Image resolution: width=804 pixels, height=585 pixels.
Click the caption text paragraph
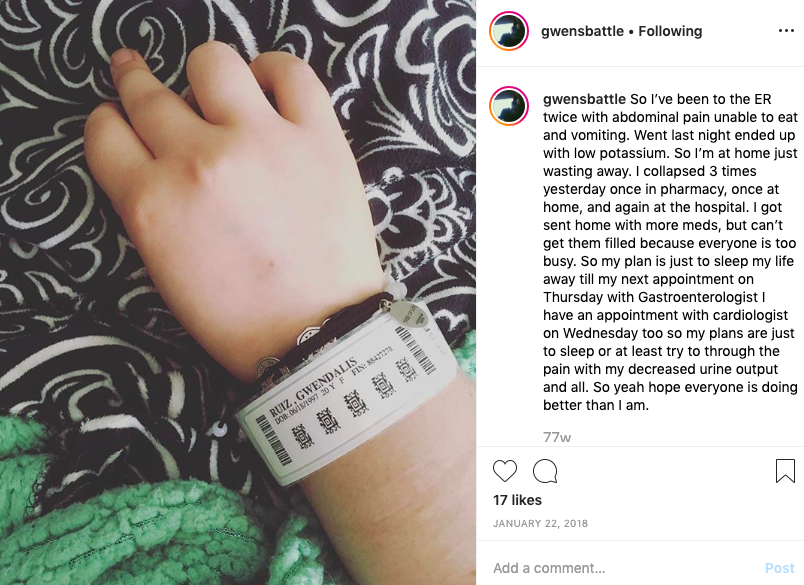tap(670, 252)
